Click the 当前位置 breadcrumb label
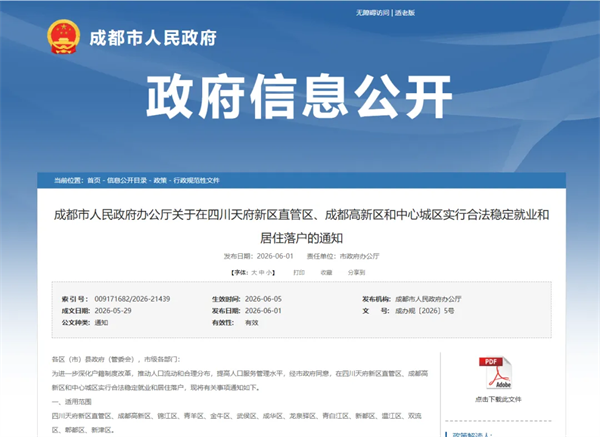This screenshot has height=437, width=600. [x=68, y=180]
